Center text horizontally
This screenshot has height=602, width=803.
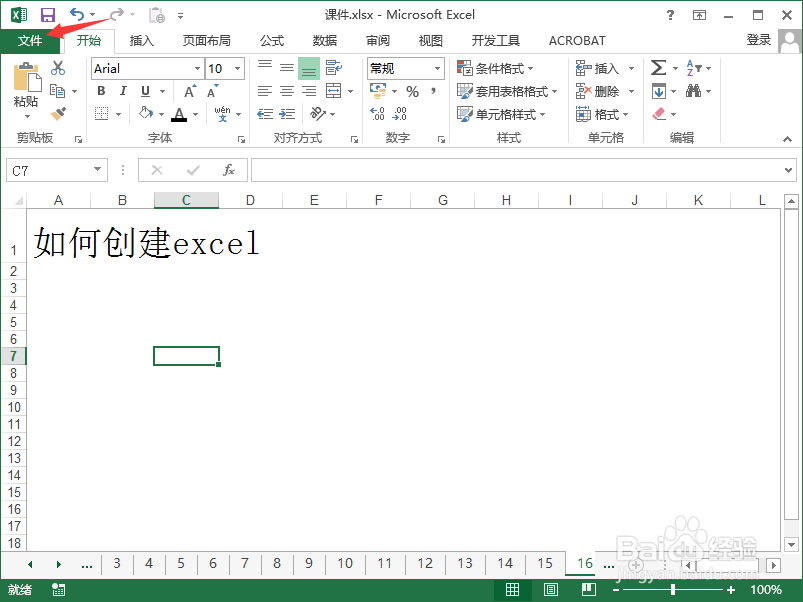click(287, 91)
